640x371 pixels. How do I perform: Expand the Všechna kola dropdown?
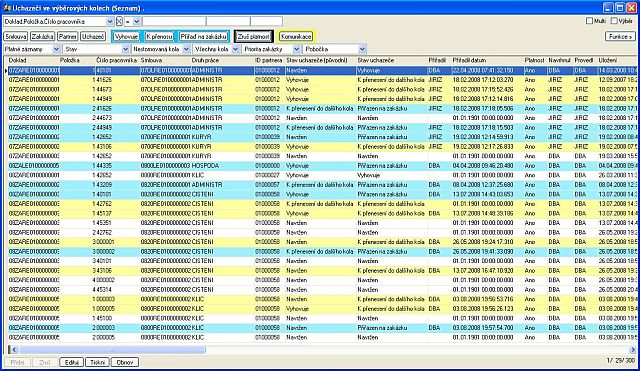(235, 49)
